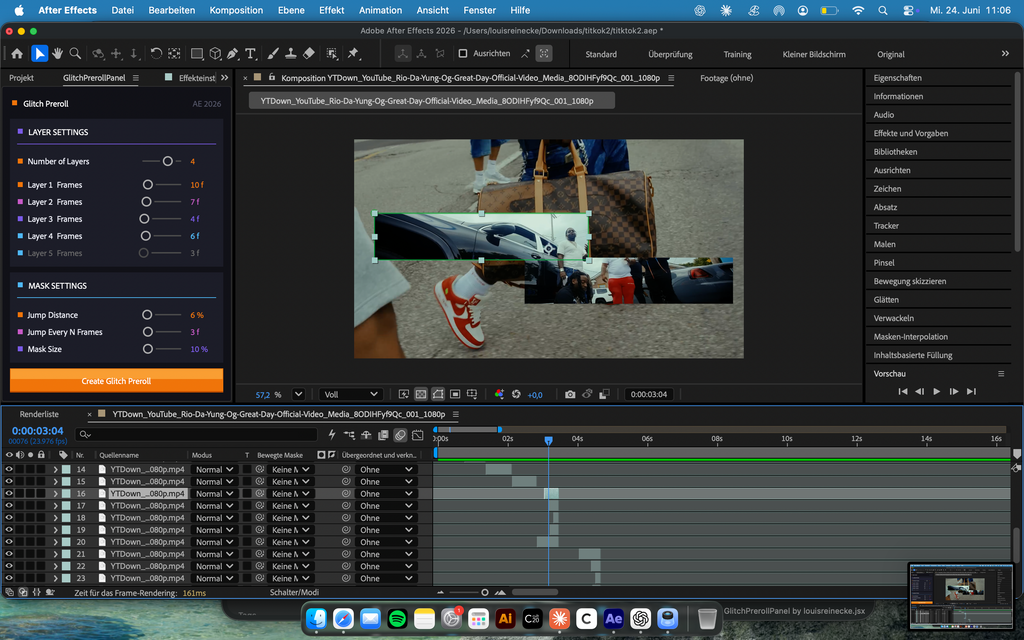This screenshot has width=1024, height=640.
Task: Select the Überprüfung workspace
Action: [x=670, y=54]
